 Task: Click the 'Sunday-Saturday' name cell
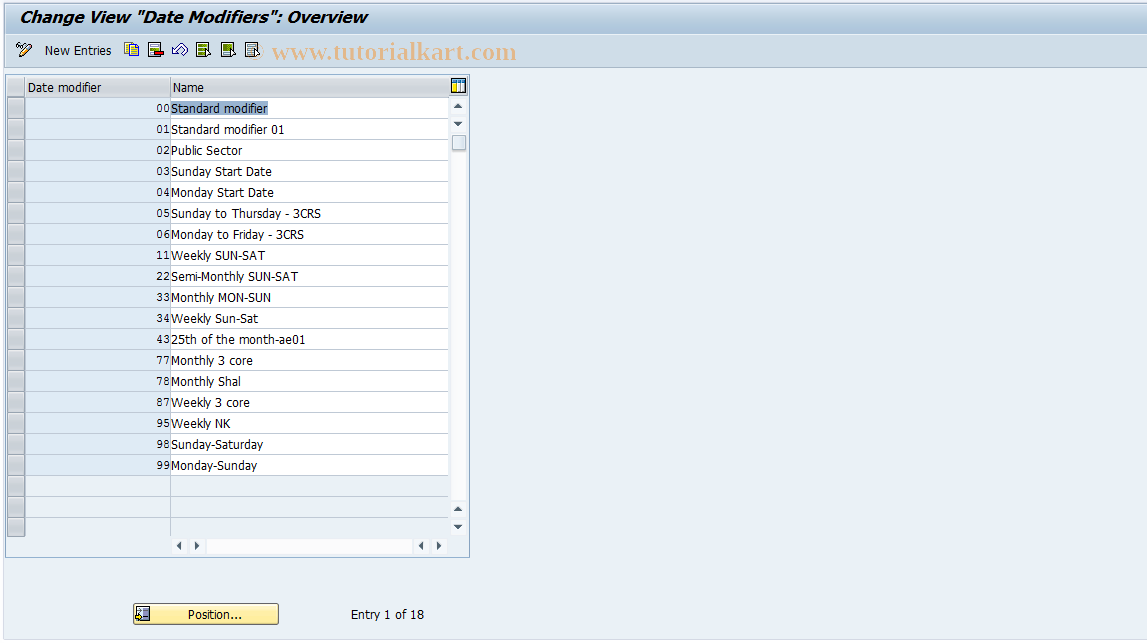(x=309, y=445)
